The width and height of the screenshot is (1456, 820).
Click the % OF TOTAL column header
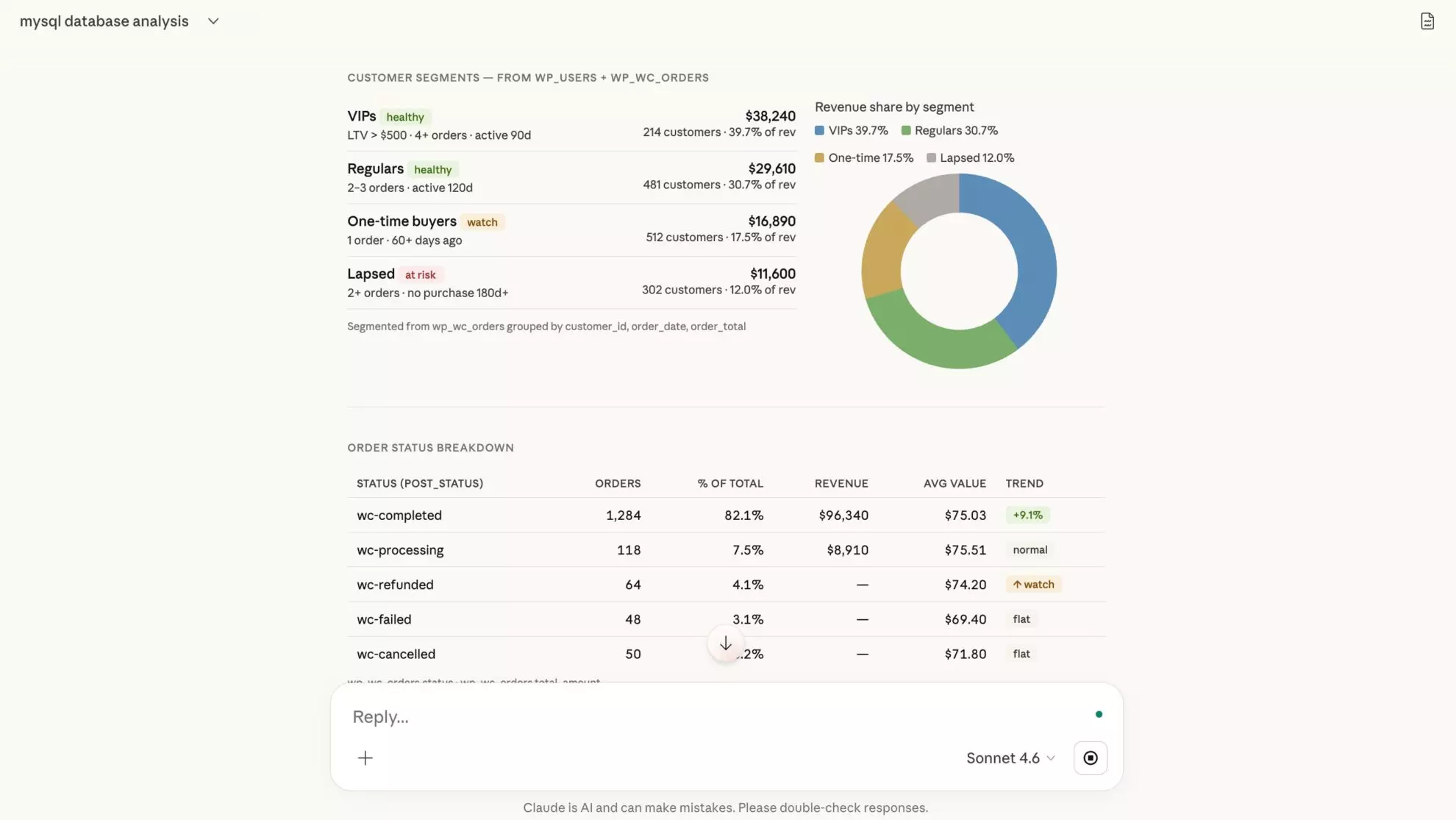(x=730, y=484)
